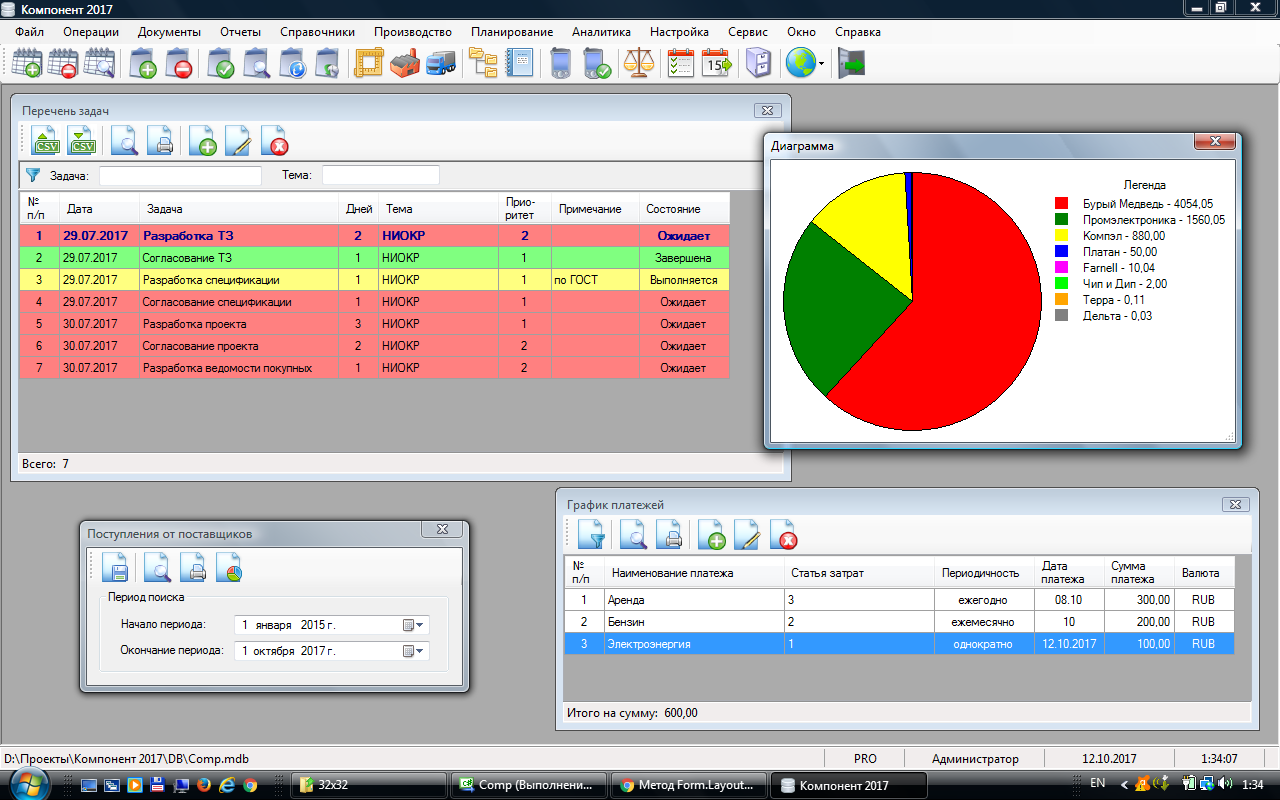Click the filter funnel in Перечень задач

(33, 175)
